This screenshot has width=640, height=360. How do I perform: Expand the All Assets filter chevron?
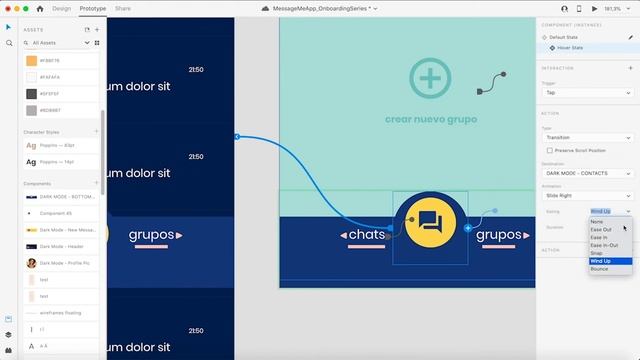click(x=87, y=43)
